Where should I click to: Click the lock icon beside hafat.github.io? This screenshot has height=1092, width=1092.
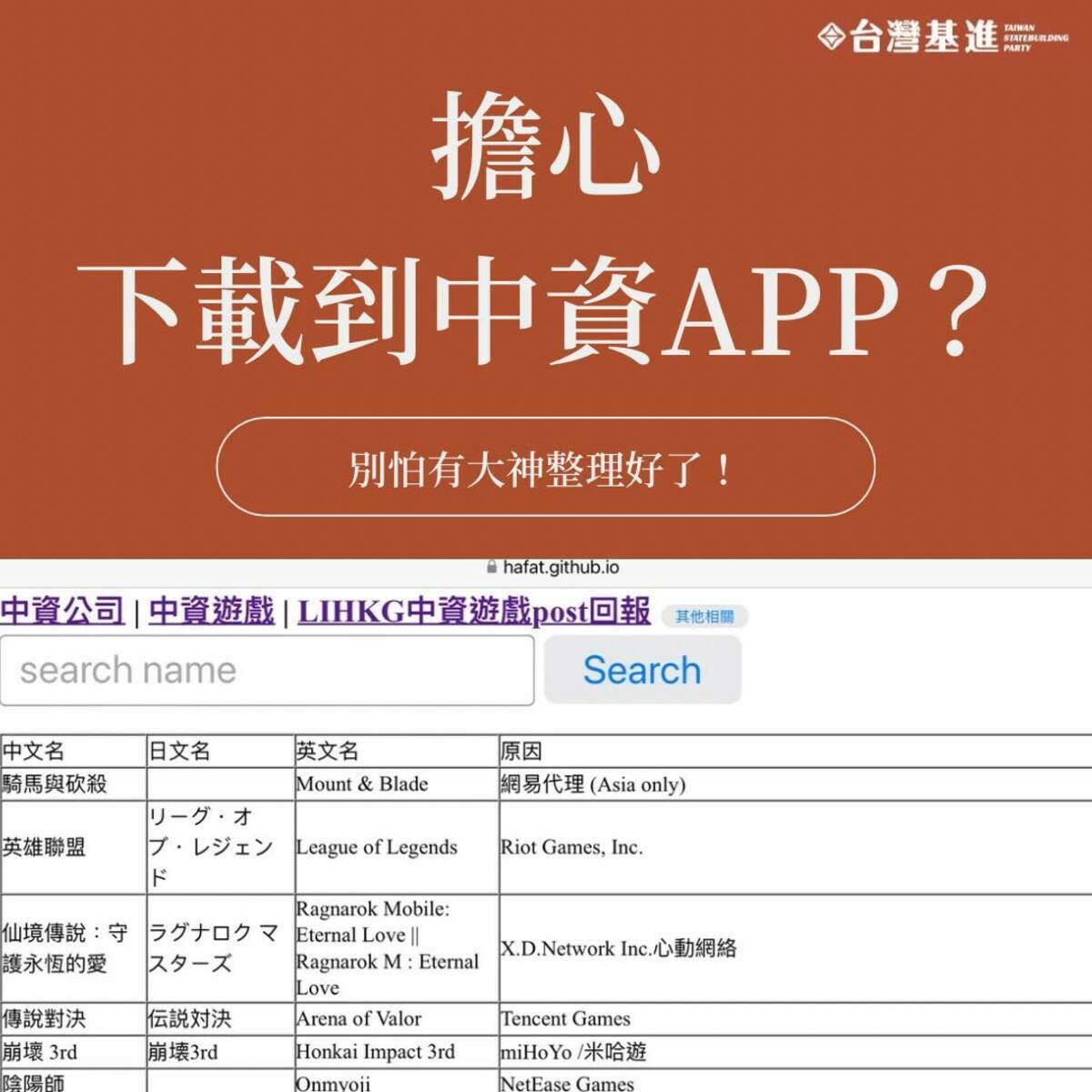point(492,568)
